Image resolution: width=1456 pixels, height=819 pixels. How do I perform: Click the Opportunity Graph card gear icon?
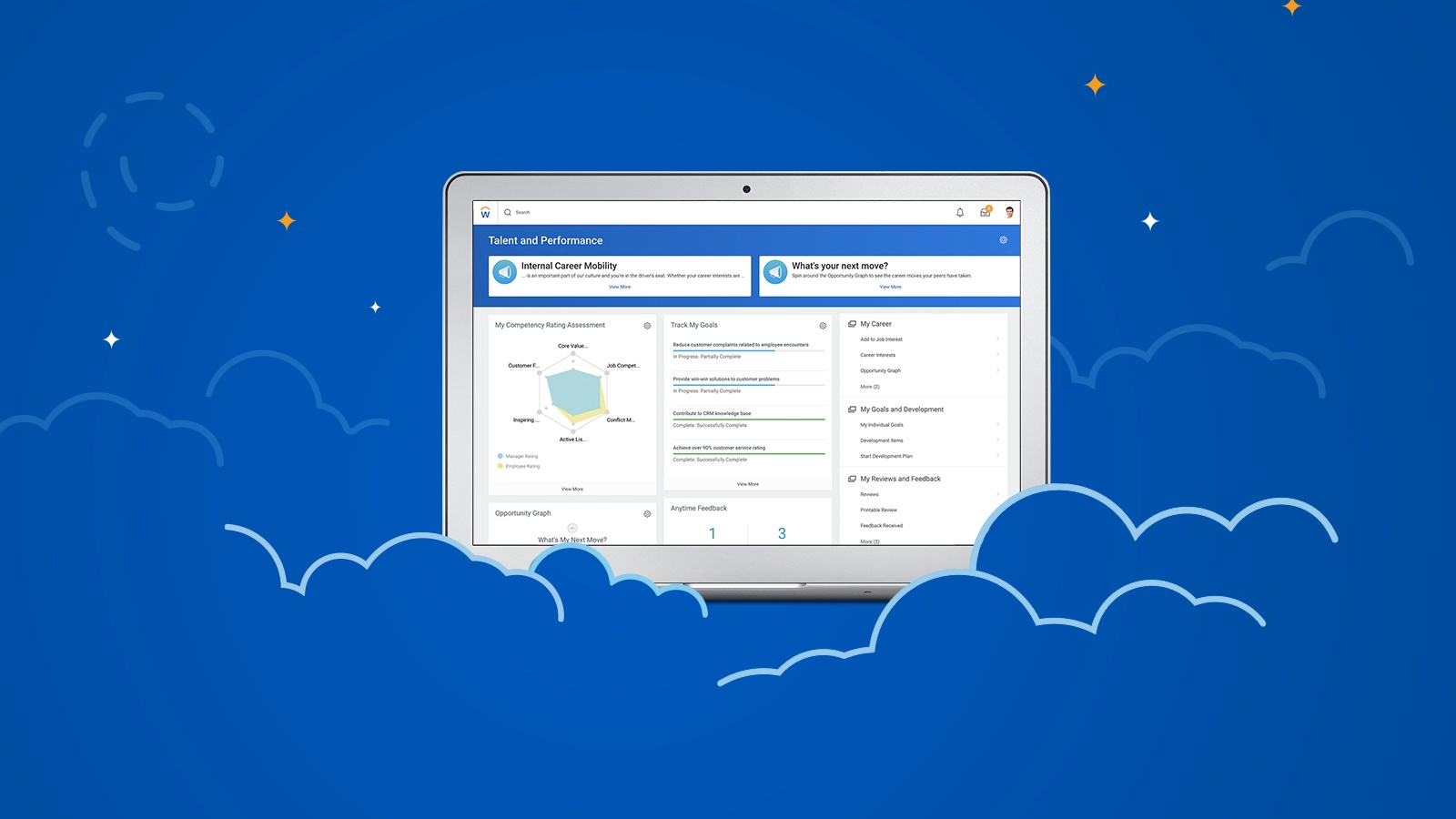[647, 514]
